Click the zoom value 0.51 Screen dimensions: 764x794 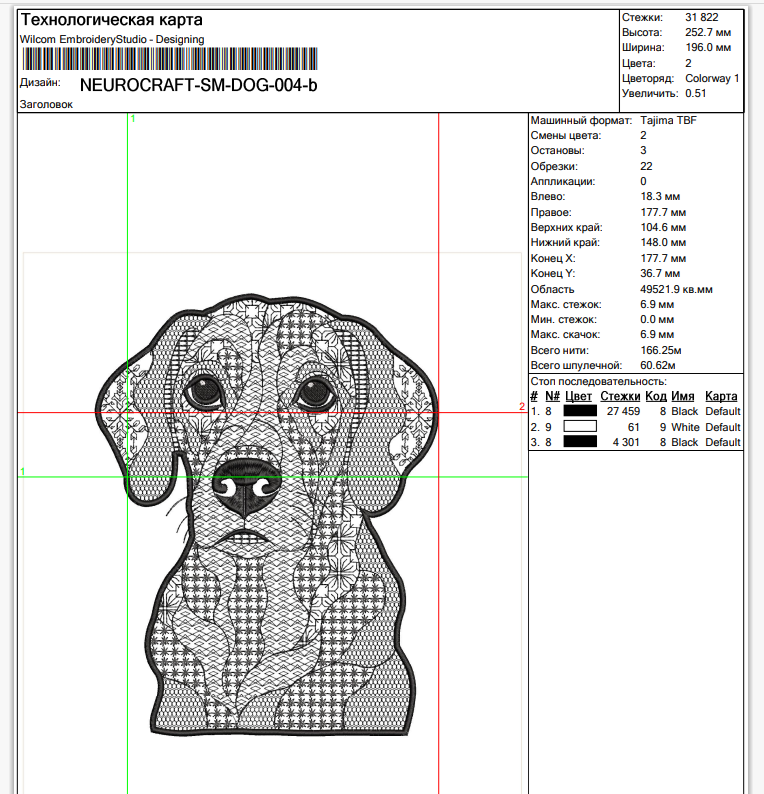point(696,94)
